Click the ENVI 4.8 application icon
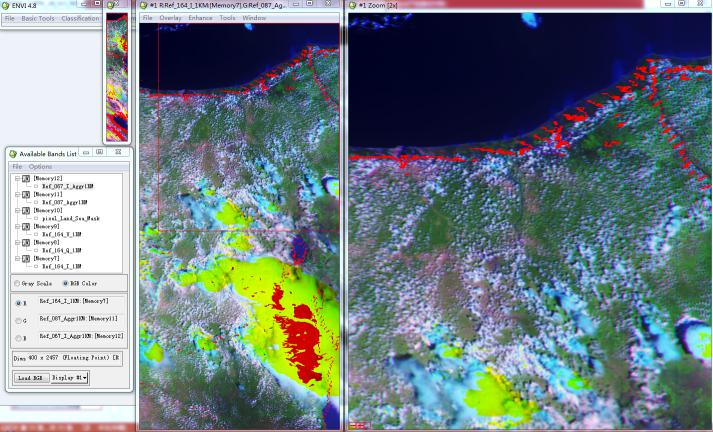Viewport: 713px width, 432px height. [8, 6]
